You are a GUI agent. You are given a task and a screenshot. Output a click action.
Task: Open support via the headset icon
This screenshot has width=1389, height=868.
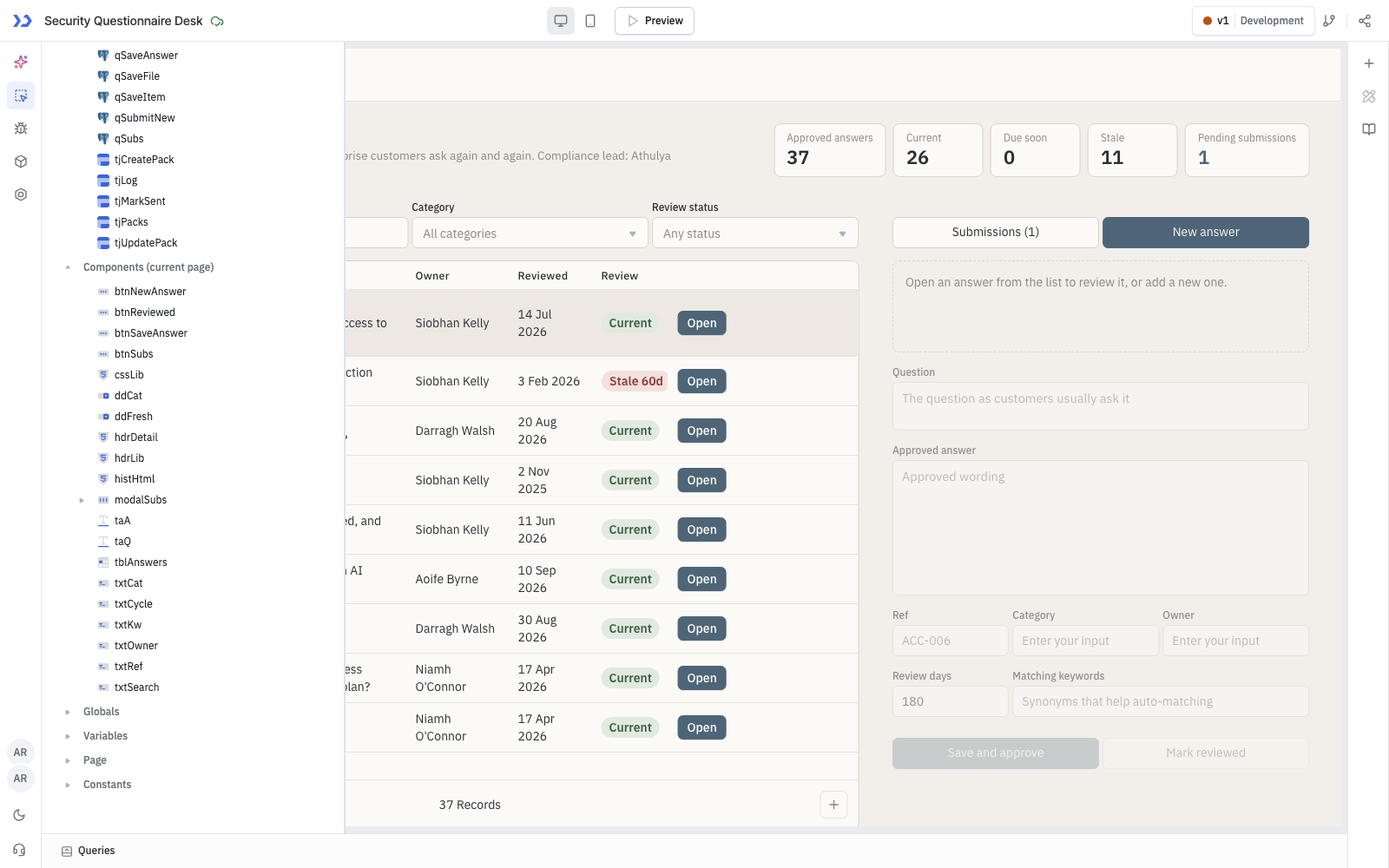point(19,850)
